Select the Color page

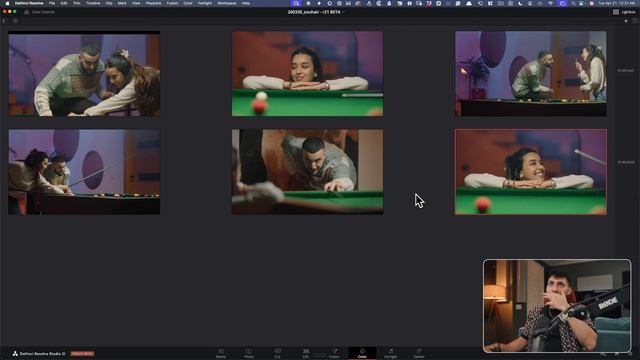[362, 353]
